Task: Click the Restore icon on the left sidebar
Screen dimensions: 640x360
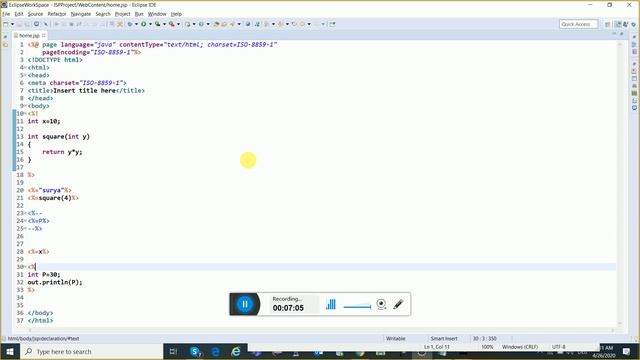Action: click(x=5, y=36)
